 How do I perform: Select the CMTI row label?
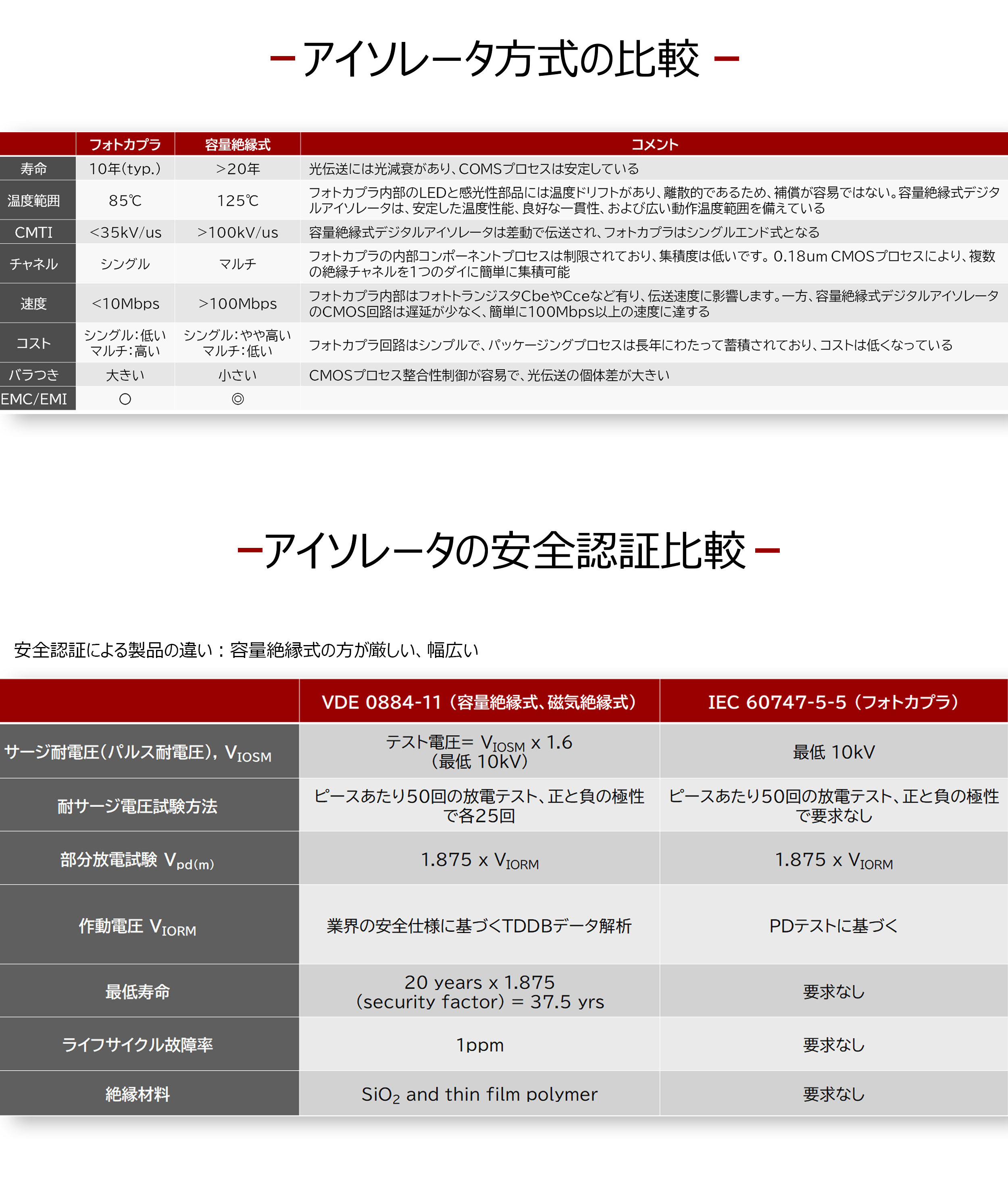click(34, 233)
